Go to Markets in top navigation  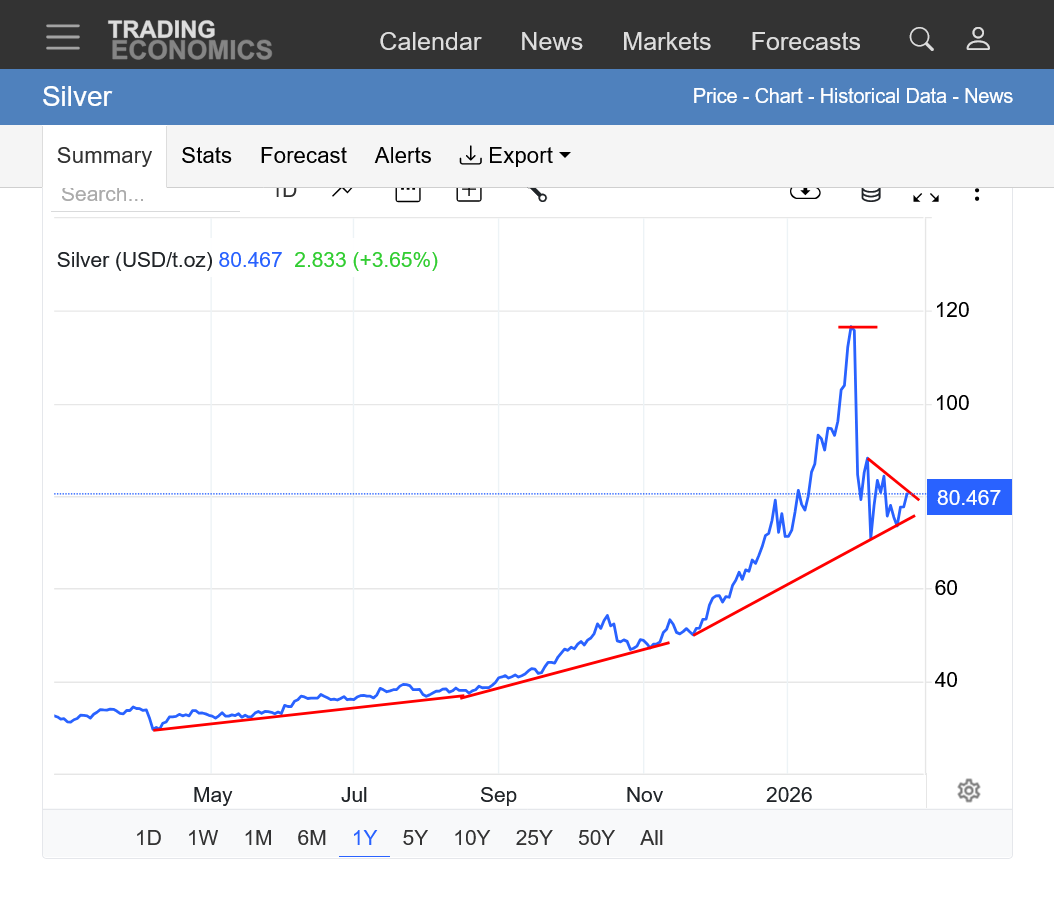[666, 42]
